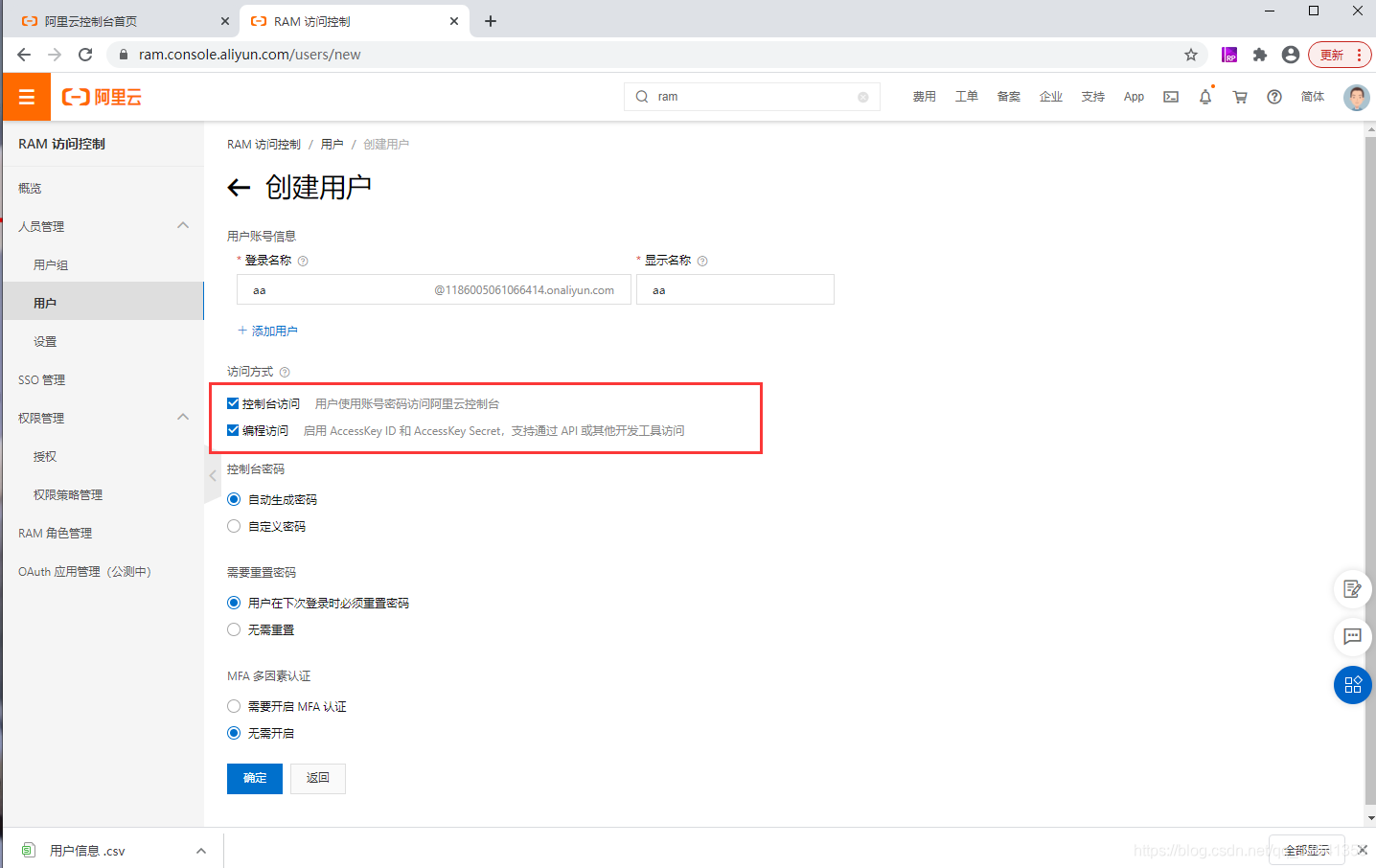This screenshot has height=868, width=1376.
Task: Bookmark this page with the star icon
Action: [1191, 55]
